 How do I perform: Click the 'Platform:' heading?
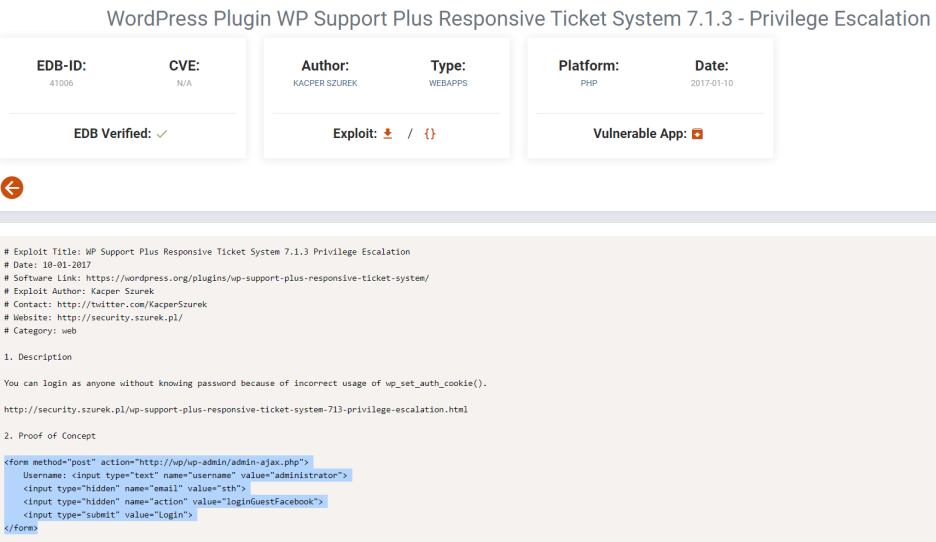coord(589,66)
